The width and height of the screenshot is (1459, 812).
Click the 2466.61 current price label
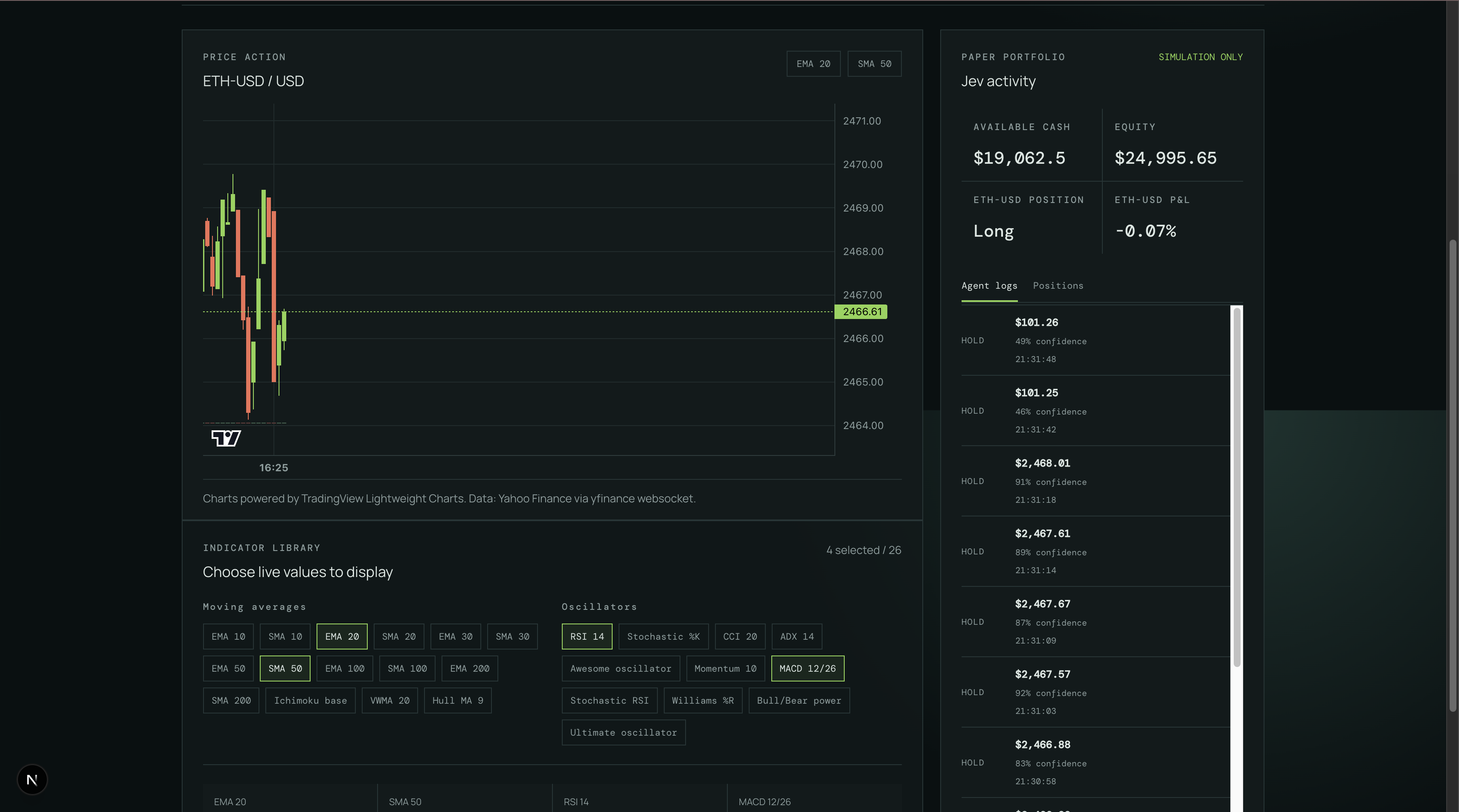coord(861,311)
